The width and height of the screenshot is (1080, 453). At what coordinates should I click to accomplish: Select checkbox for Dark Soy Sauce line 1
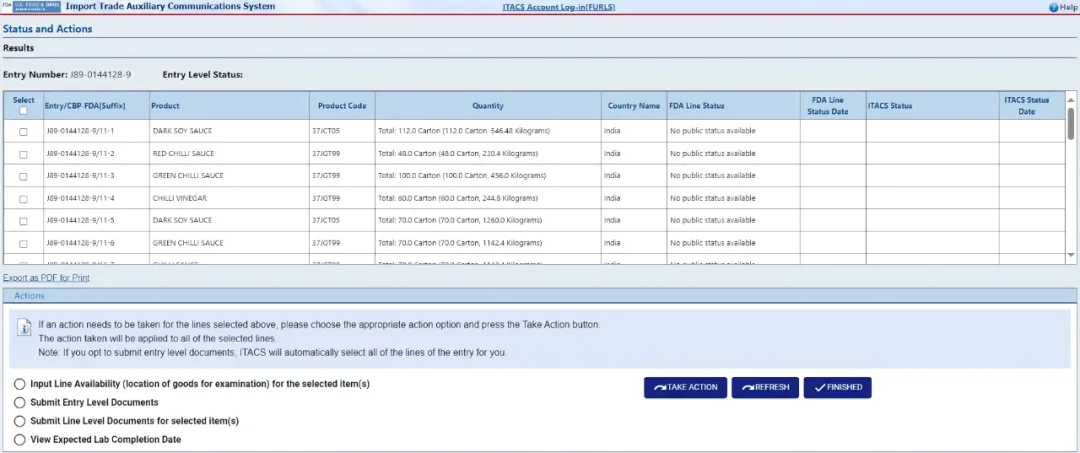click(24, 132)
